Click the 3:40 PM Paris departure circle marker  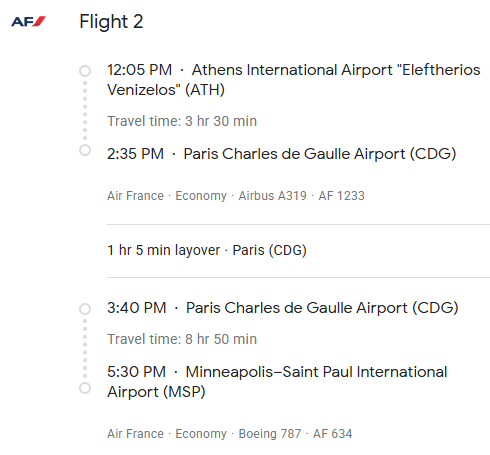click(x=85, y=309)
